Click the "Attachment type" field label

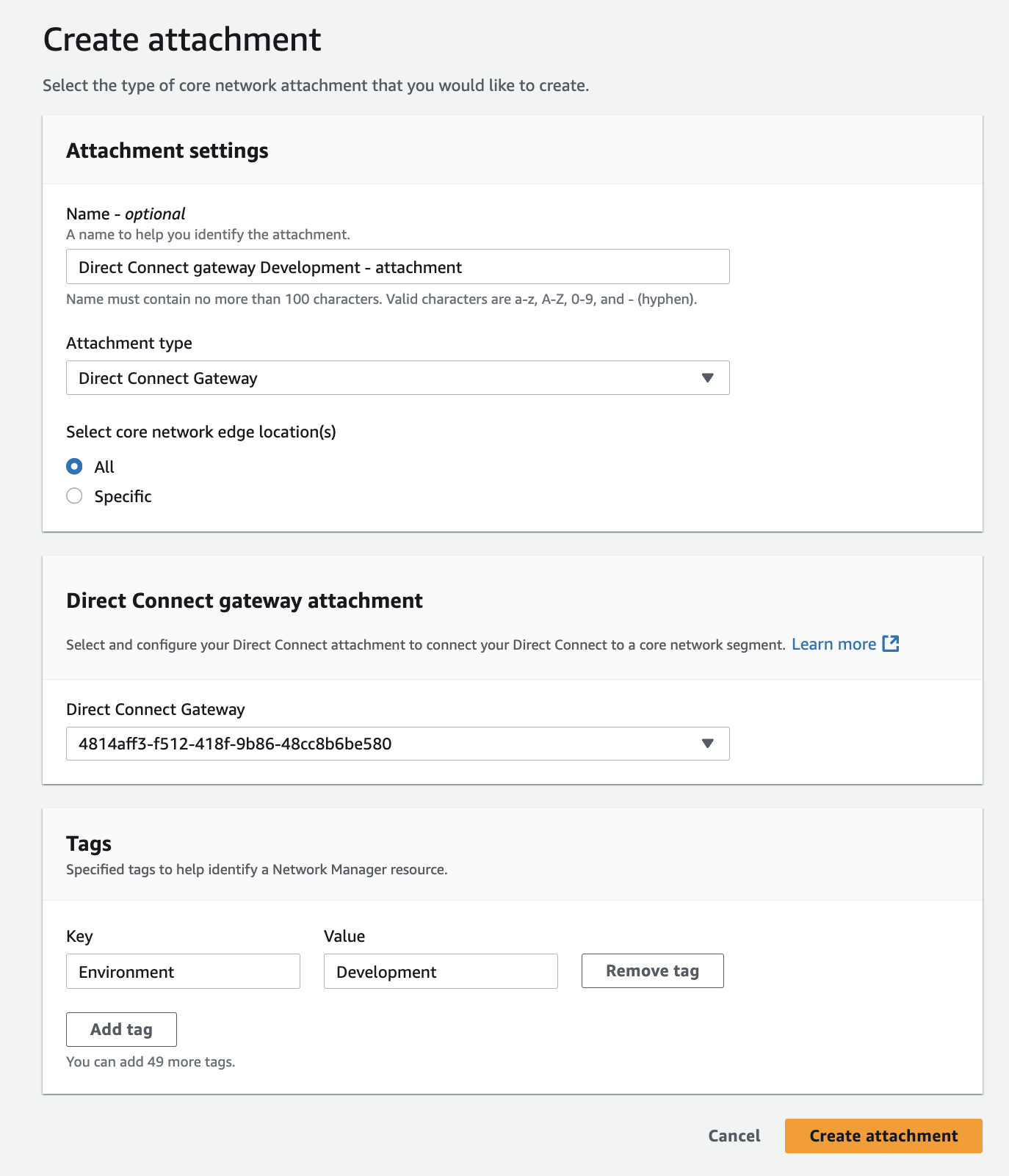click(x=129, y=344)
